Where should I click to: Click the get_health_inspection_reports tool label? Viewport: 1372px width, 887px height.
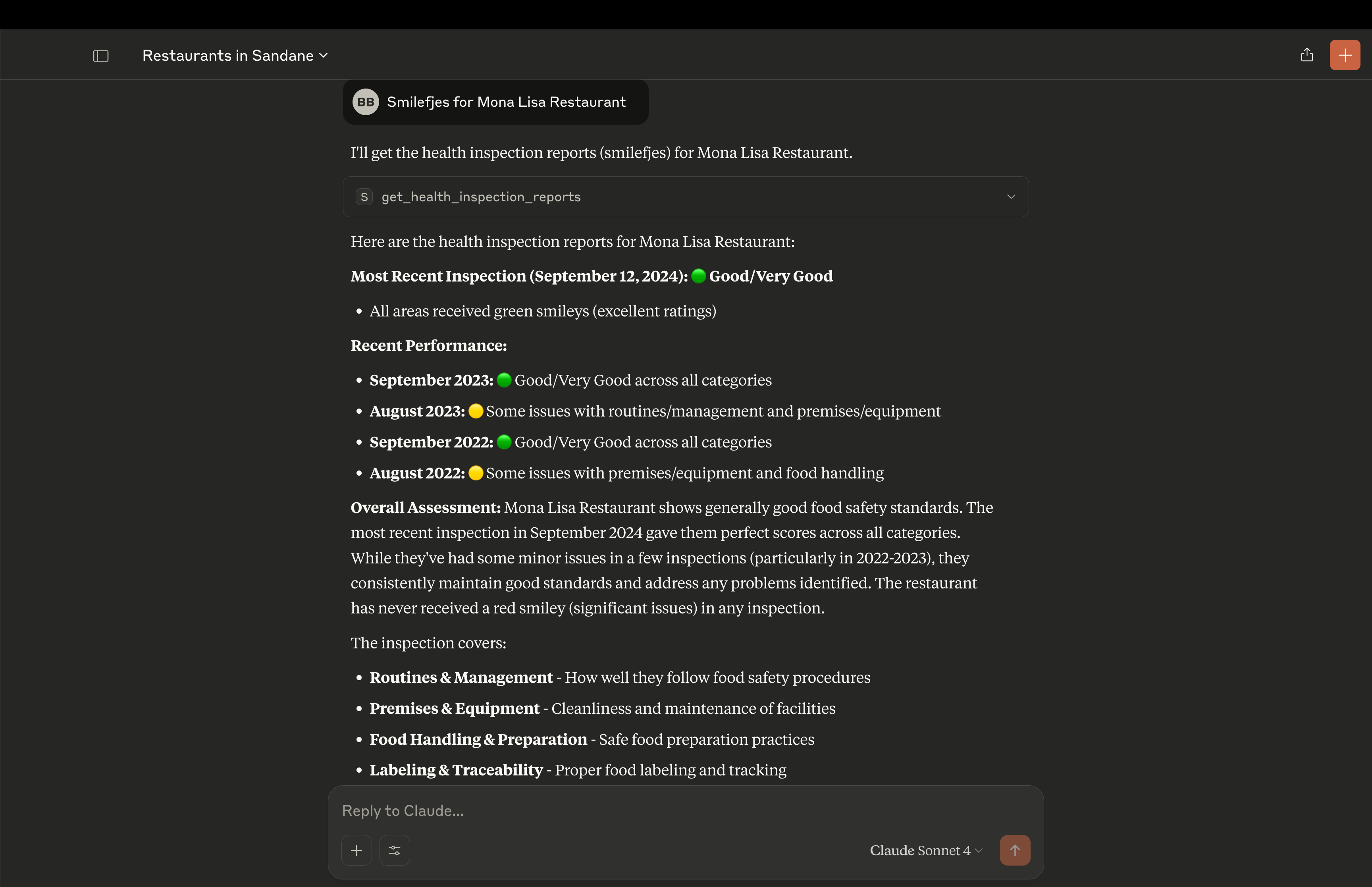(x=481, y=197)
